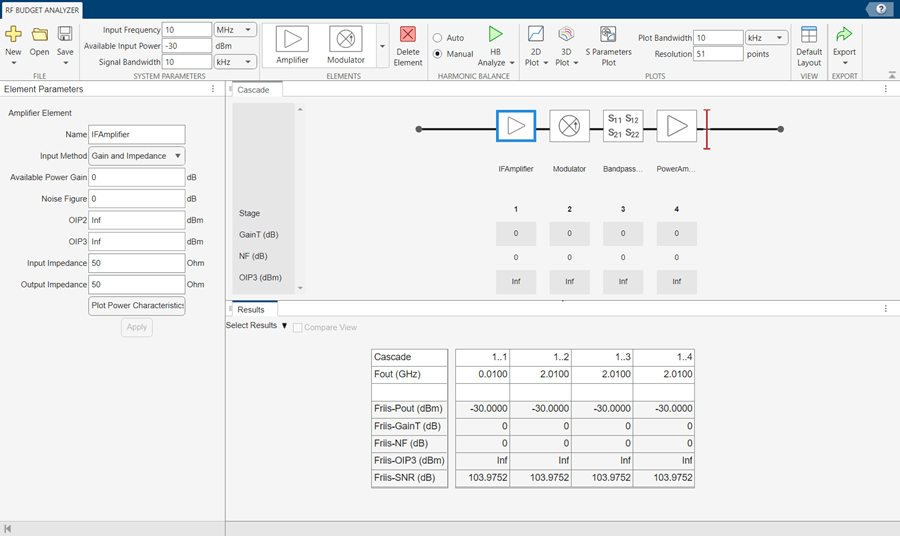
Task: Select the PowerAmplifier block in the cascade
Action: click(677, 127)
